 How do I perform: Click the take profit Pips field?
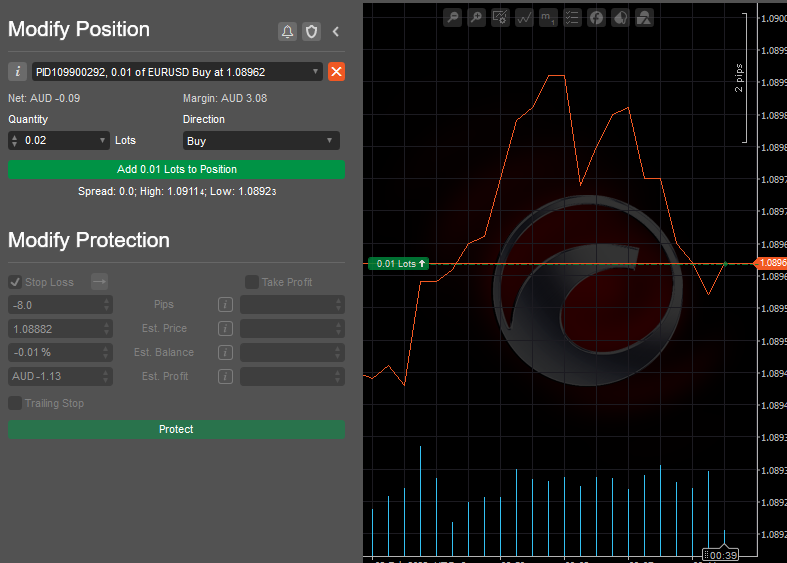pyautogui.click(x=293, y=305)
